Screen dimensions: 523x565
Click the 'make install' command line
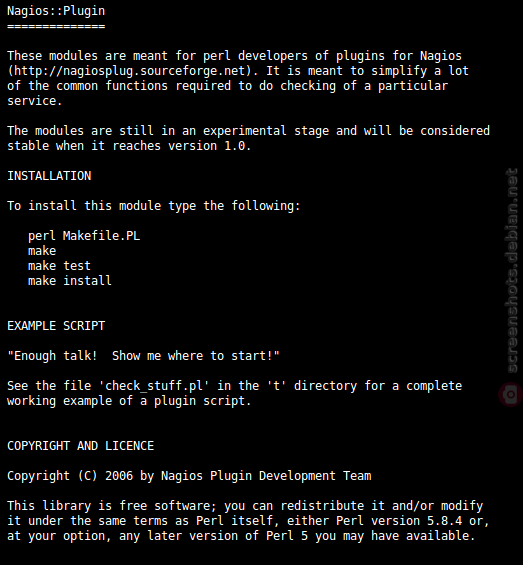[70, 281]
